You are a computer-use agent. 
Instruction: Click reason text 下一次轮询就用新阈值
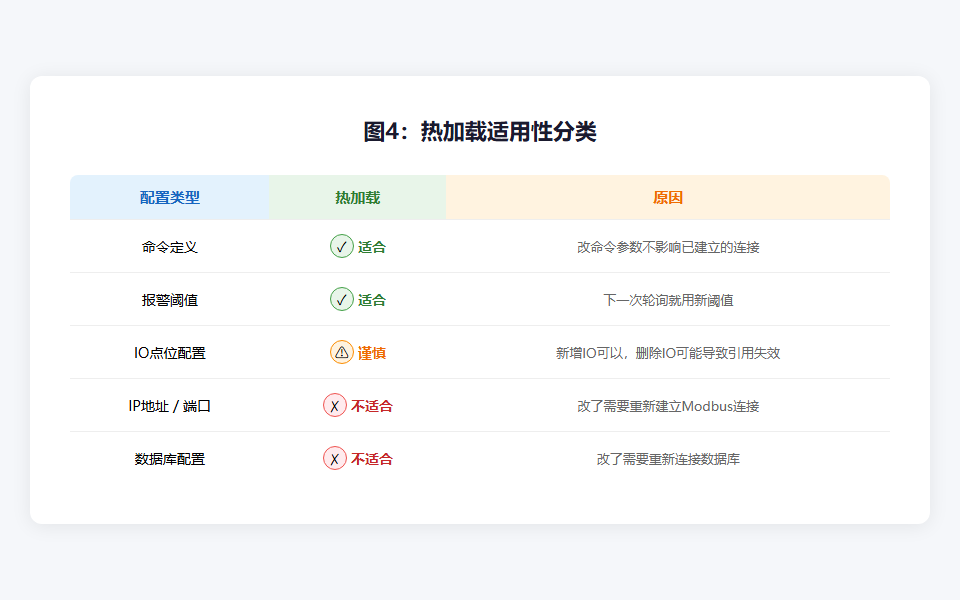pos(668,300)
